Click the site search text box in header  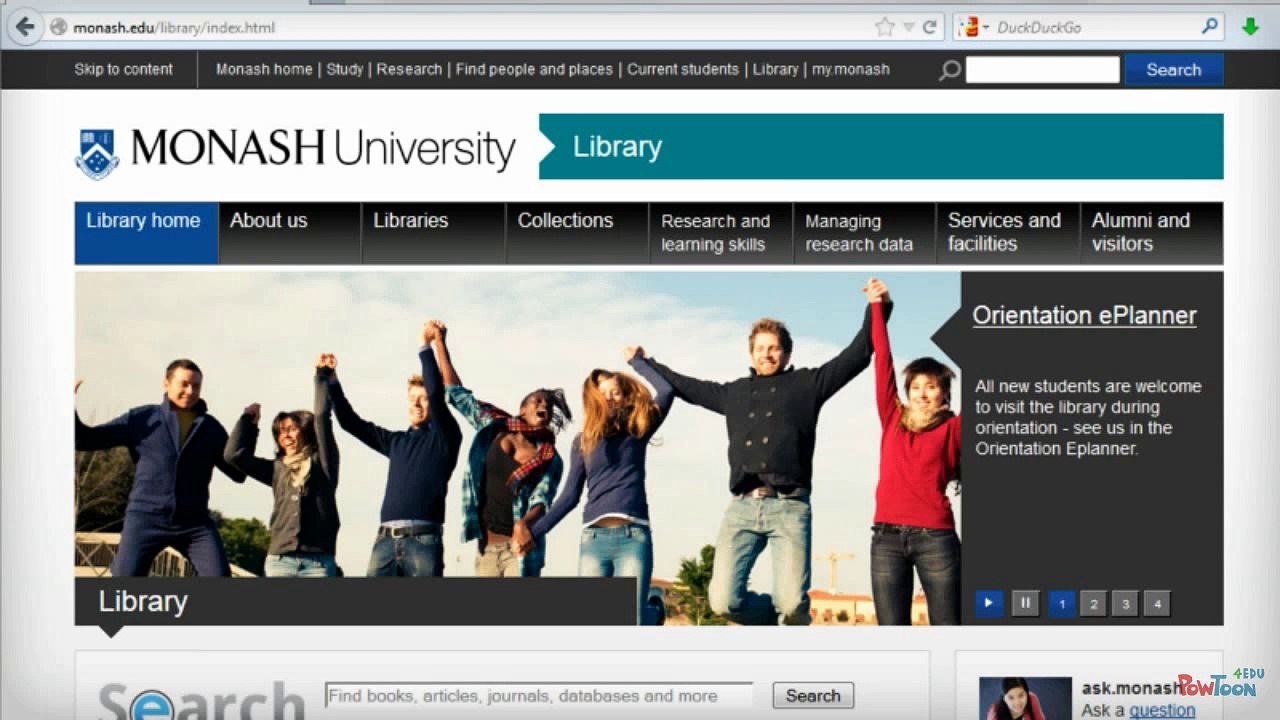pyautogui.click(x=1042, y=69)
